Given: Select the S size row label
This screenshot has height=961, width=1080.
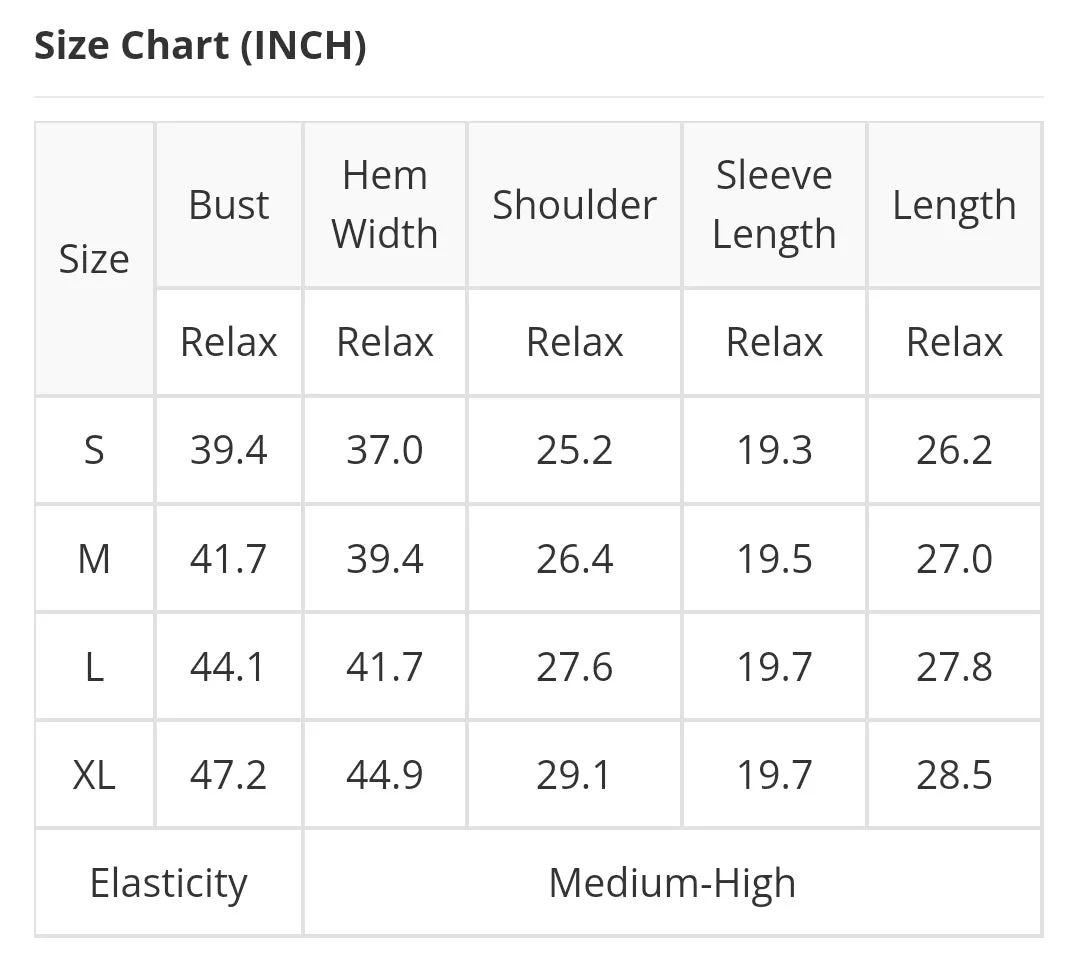Looking at the screenshot, I should click(94, 451).
